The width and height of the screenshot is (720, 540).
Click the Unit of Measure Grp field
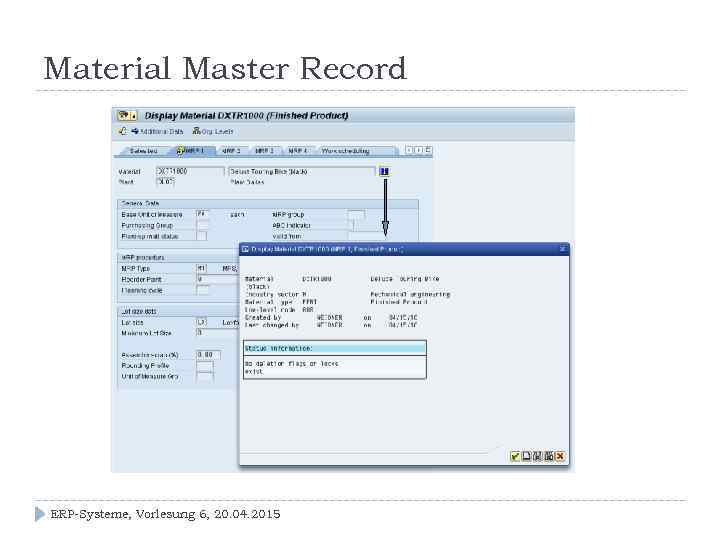(205, 377)
